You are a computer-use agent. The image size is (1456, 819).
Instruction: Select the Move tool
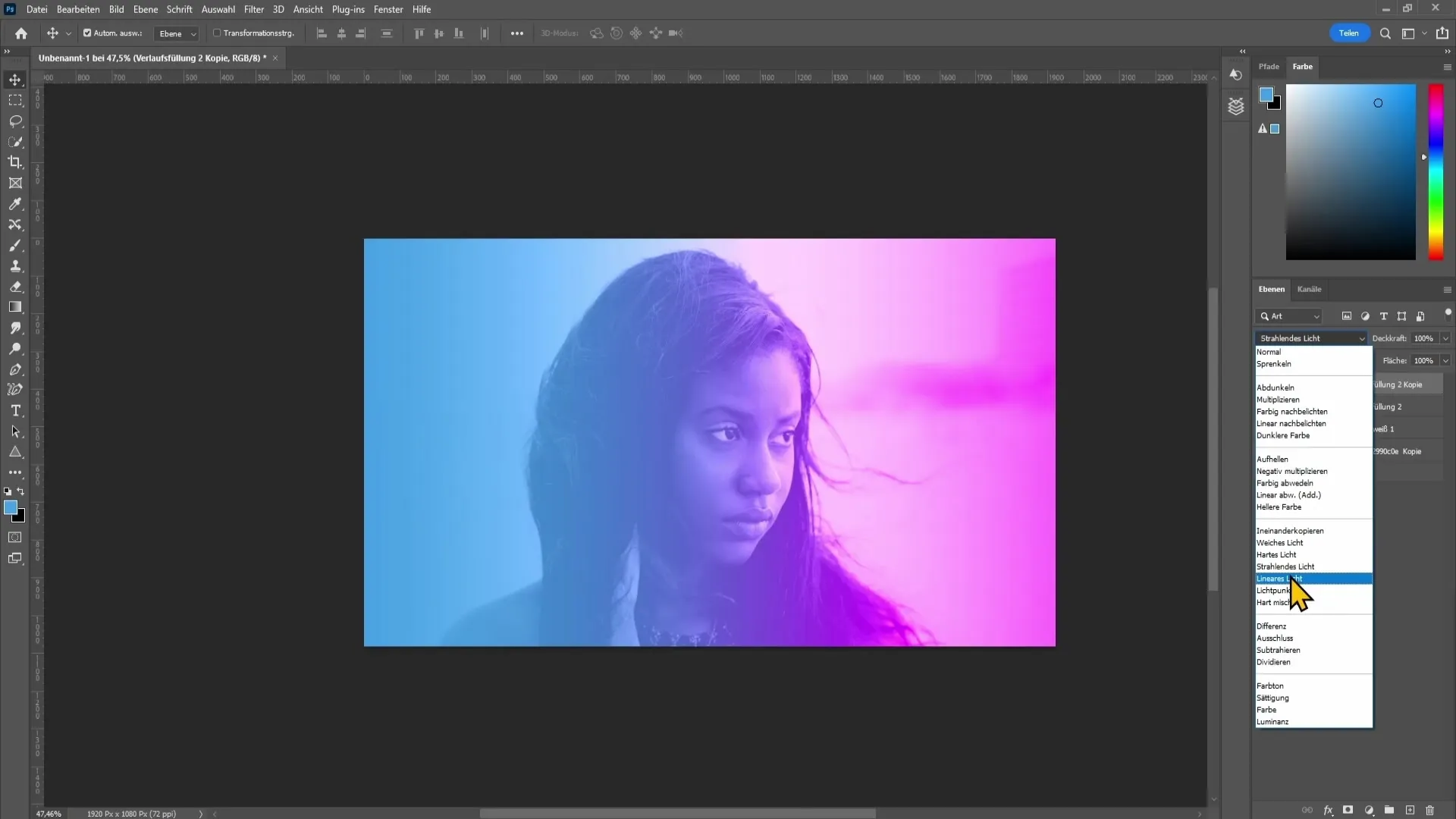click(15, 80)
